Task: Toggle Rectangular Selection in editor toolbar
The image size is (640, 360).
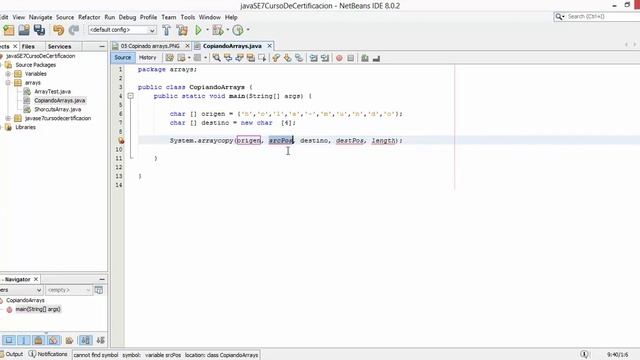Action: click(x=262, y=58)
